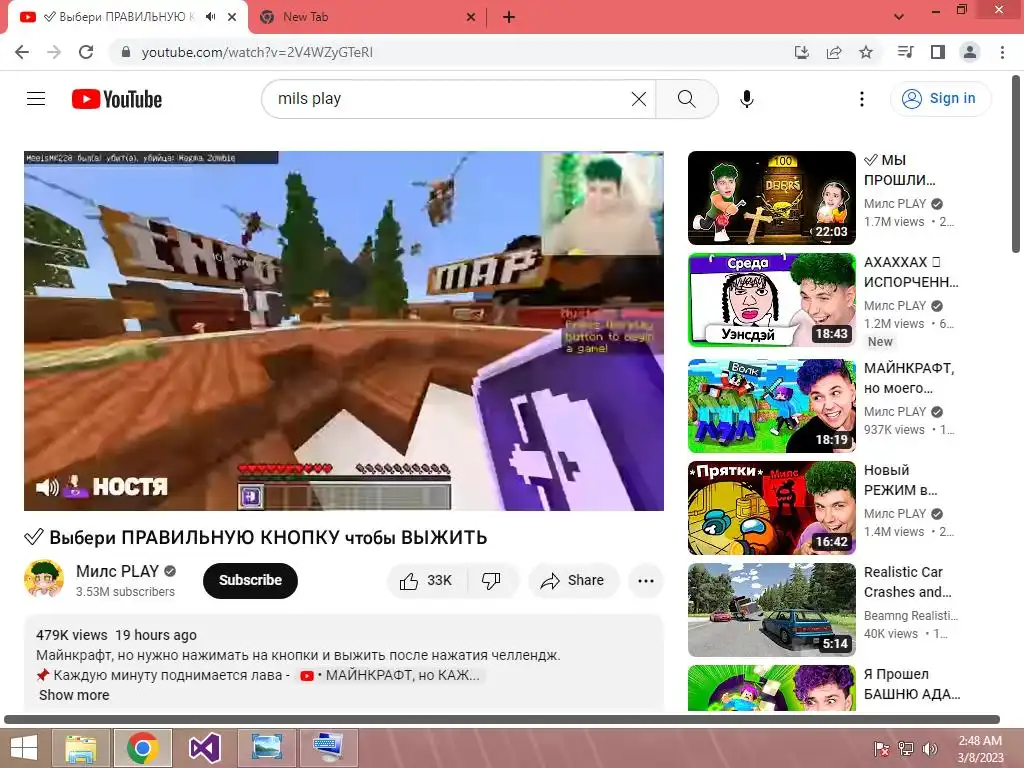Click the Beamng Realisti... channel name
1024x768 pixels.
tap(910, 615)
